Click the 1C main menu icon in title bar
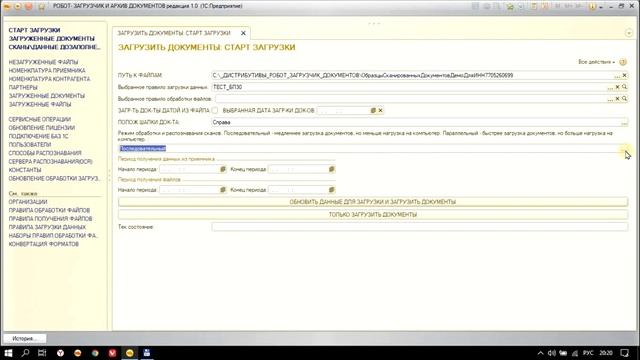This screenshot has height=360, width=640. click(7, 6)
